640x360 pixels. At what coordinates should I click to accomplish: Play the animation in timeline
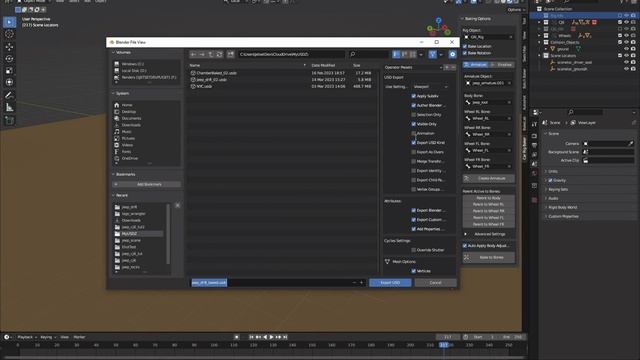click(x=271, y=337)
